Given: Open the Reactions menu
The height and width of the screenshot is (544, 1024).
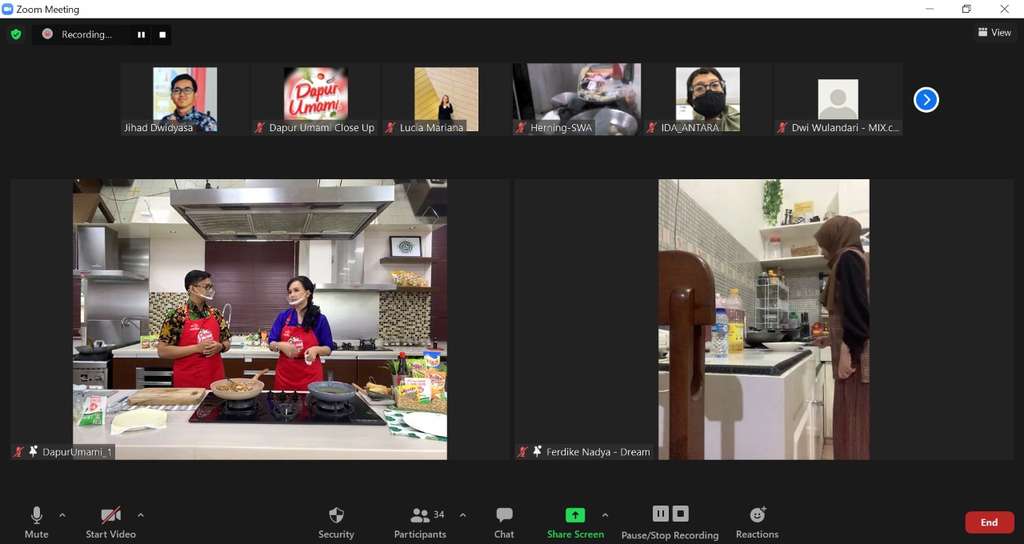Looking at the screenshot, I should tap(757, 522).
